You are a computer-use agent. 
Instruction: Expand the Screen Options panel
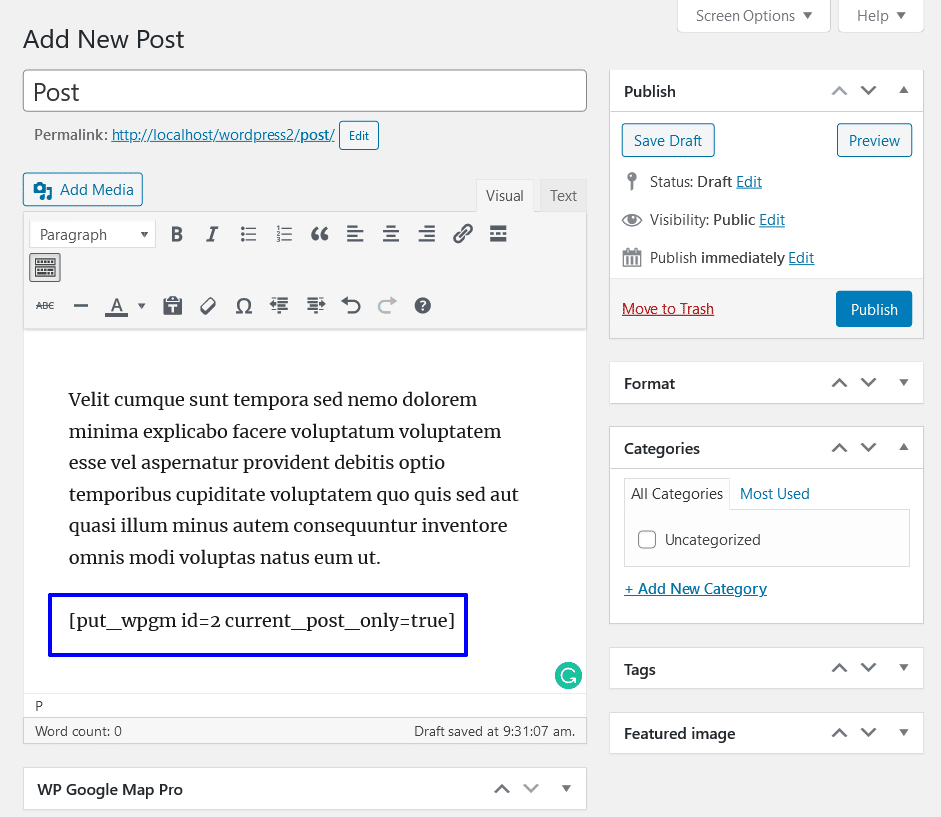pyautogui.click(x=753, y=16)
